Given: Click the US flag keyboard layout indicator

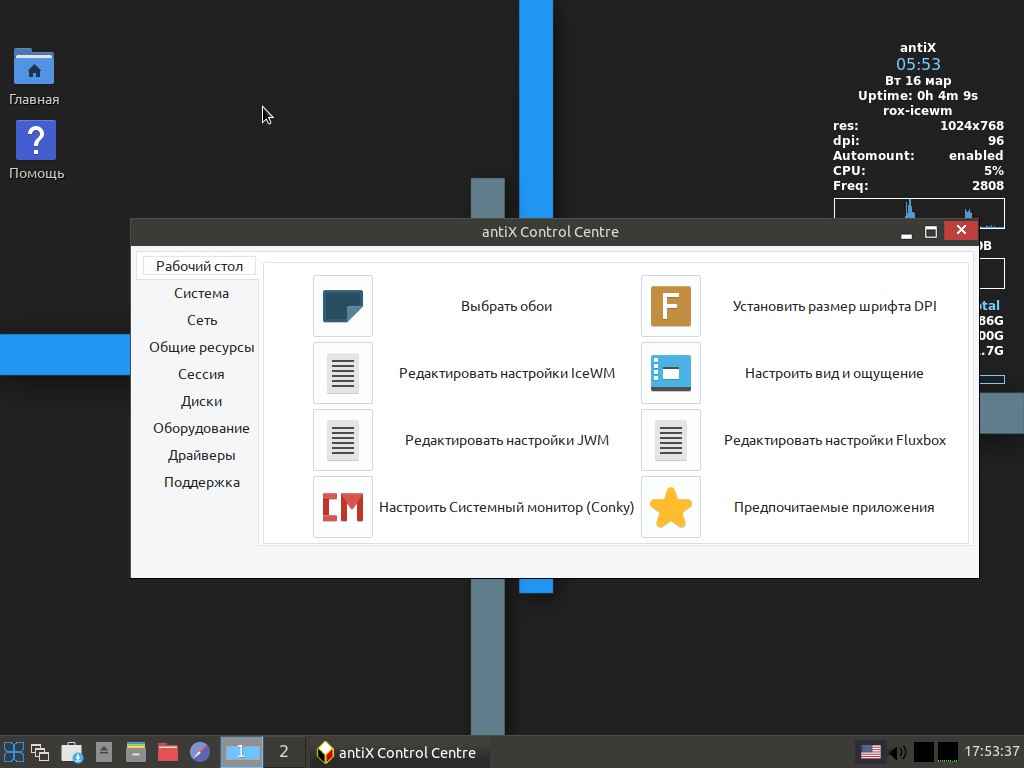Looking at the screenshot, I should coord(871,752).
